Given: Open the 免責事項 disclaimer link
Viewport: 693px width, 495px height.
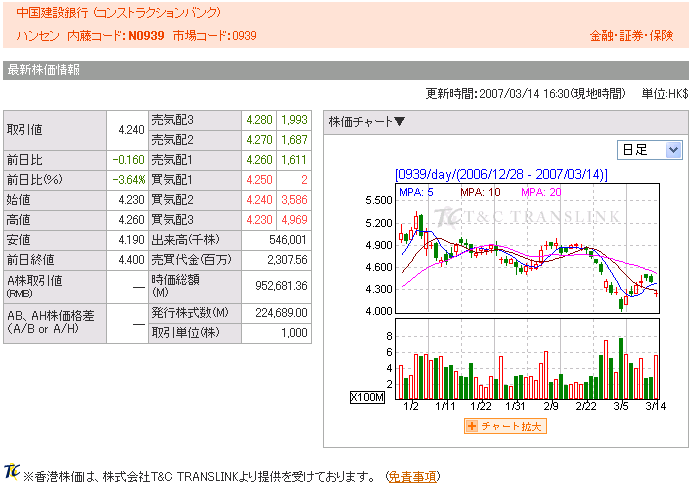Looking at the screenshot, I should point(412,477).
